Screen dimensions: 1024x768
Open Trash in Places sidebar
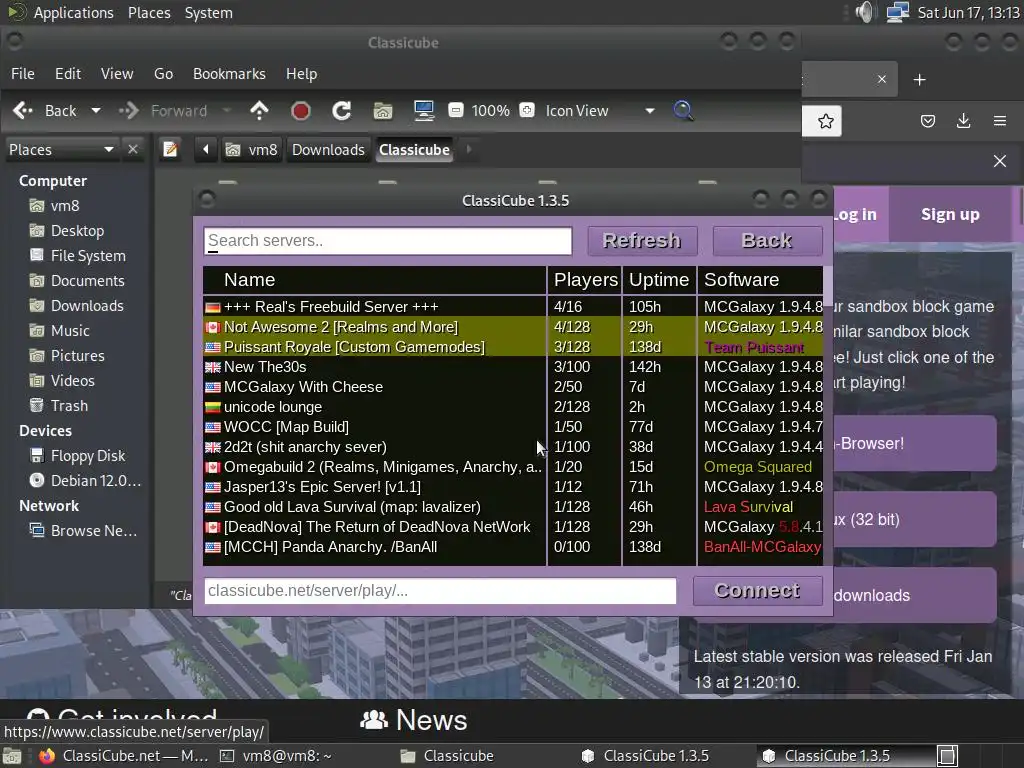(x=59, y=406)
